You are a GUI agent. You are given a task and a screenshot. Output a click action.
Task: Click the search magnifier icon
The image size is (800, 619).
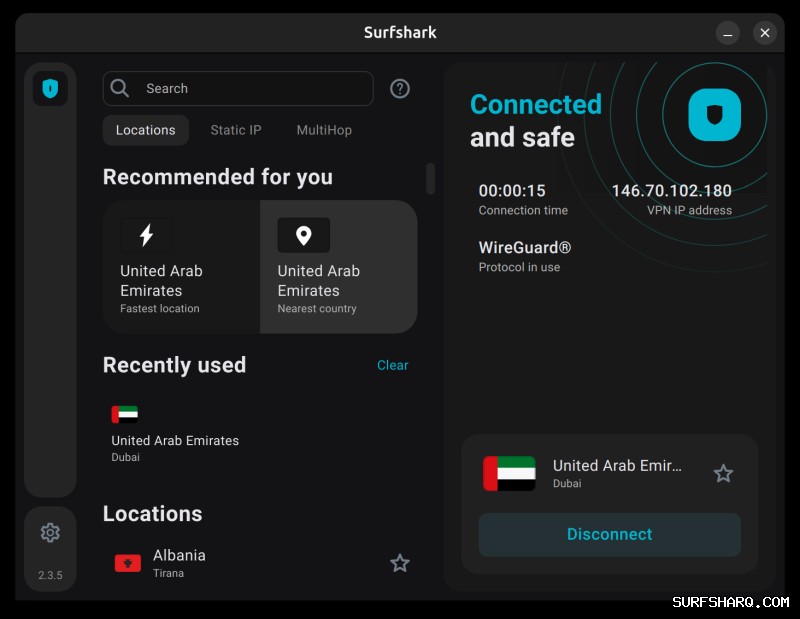point(119,88)
